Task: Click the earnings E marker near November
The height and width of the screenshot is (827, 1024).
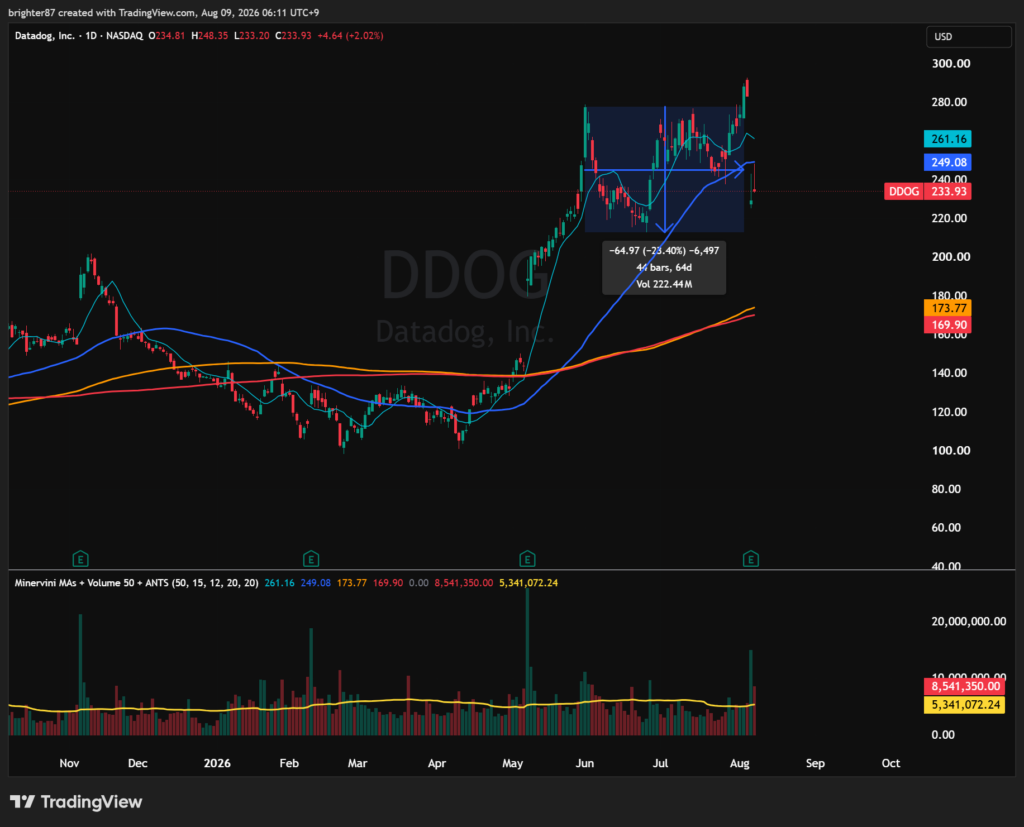Action: [x=80, y=559]
